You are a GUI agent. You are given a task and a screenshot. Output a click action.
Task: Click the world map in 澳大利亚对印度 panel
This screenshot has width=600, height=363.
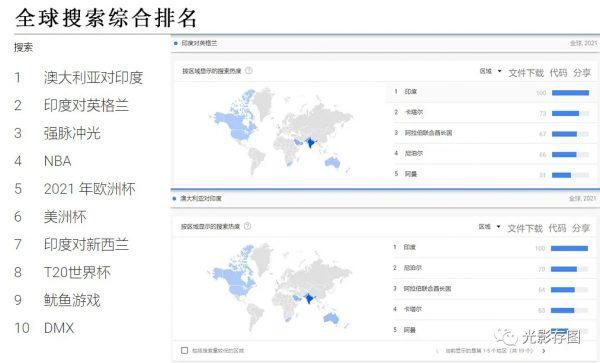click(x=279, y=288)
